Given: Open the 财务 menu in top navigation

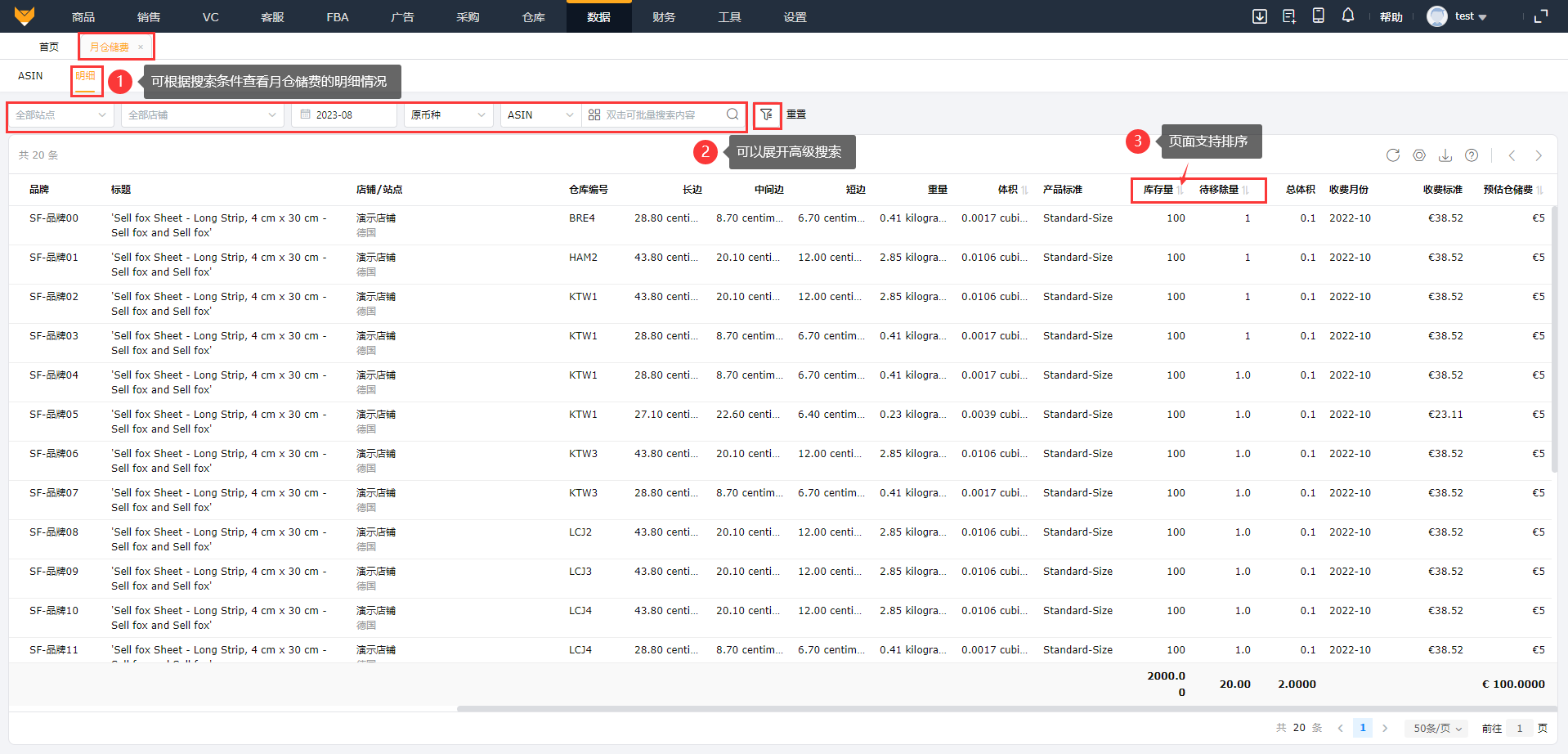Looking at the screenshot, I should click(x=664, y=17).
